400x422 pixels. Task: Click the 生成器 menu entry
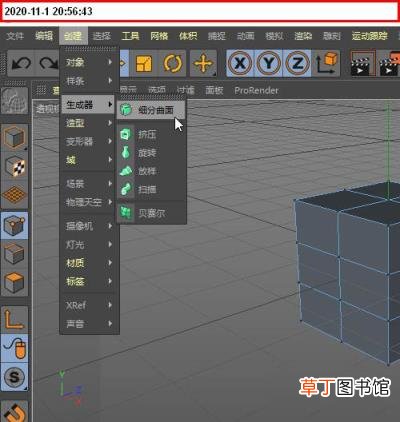[x=88, y=105]
